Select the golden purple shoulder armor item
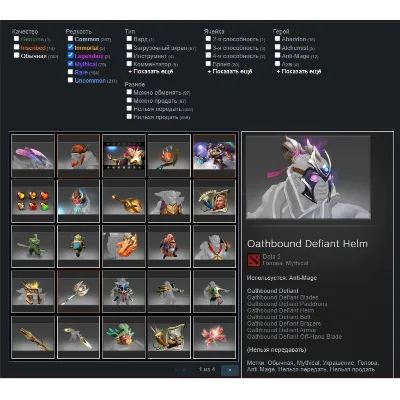Image resolution: width=400 pixels, height=400 pixels. (x=169, y=201)
